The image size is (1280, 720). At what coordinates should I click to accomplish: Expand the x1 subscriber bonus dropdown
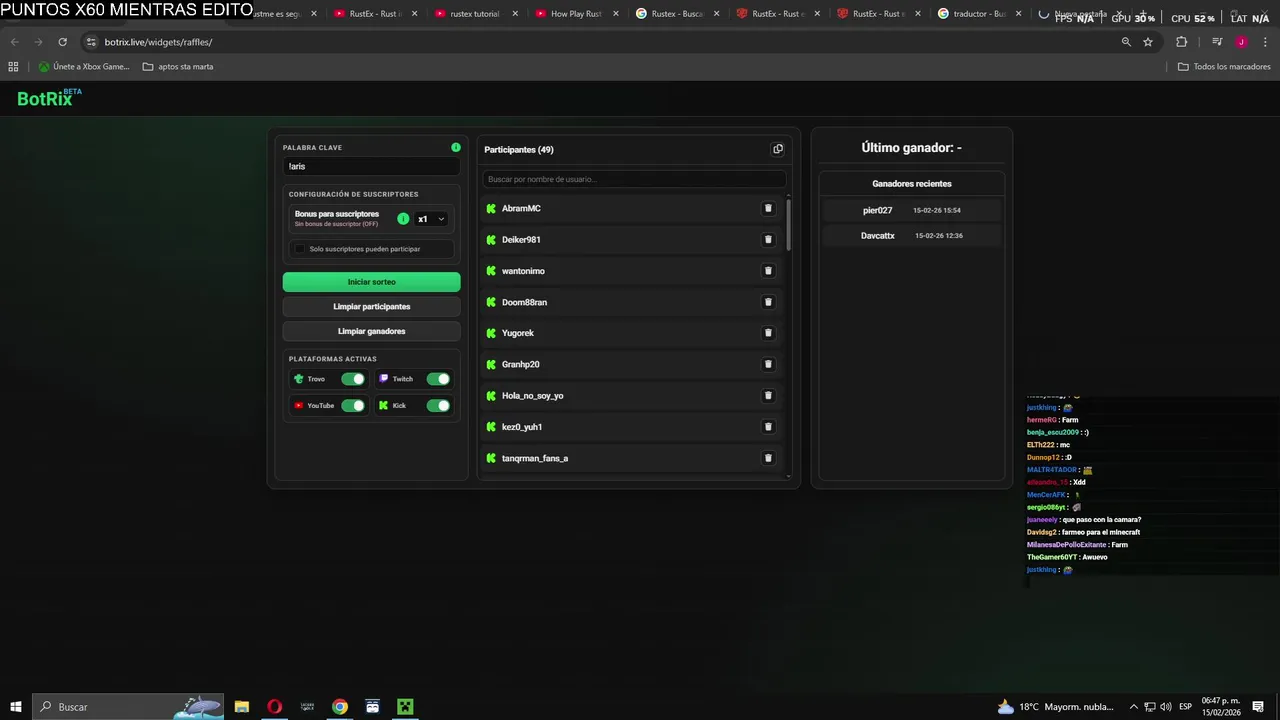click(431, 219)
